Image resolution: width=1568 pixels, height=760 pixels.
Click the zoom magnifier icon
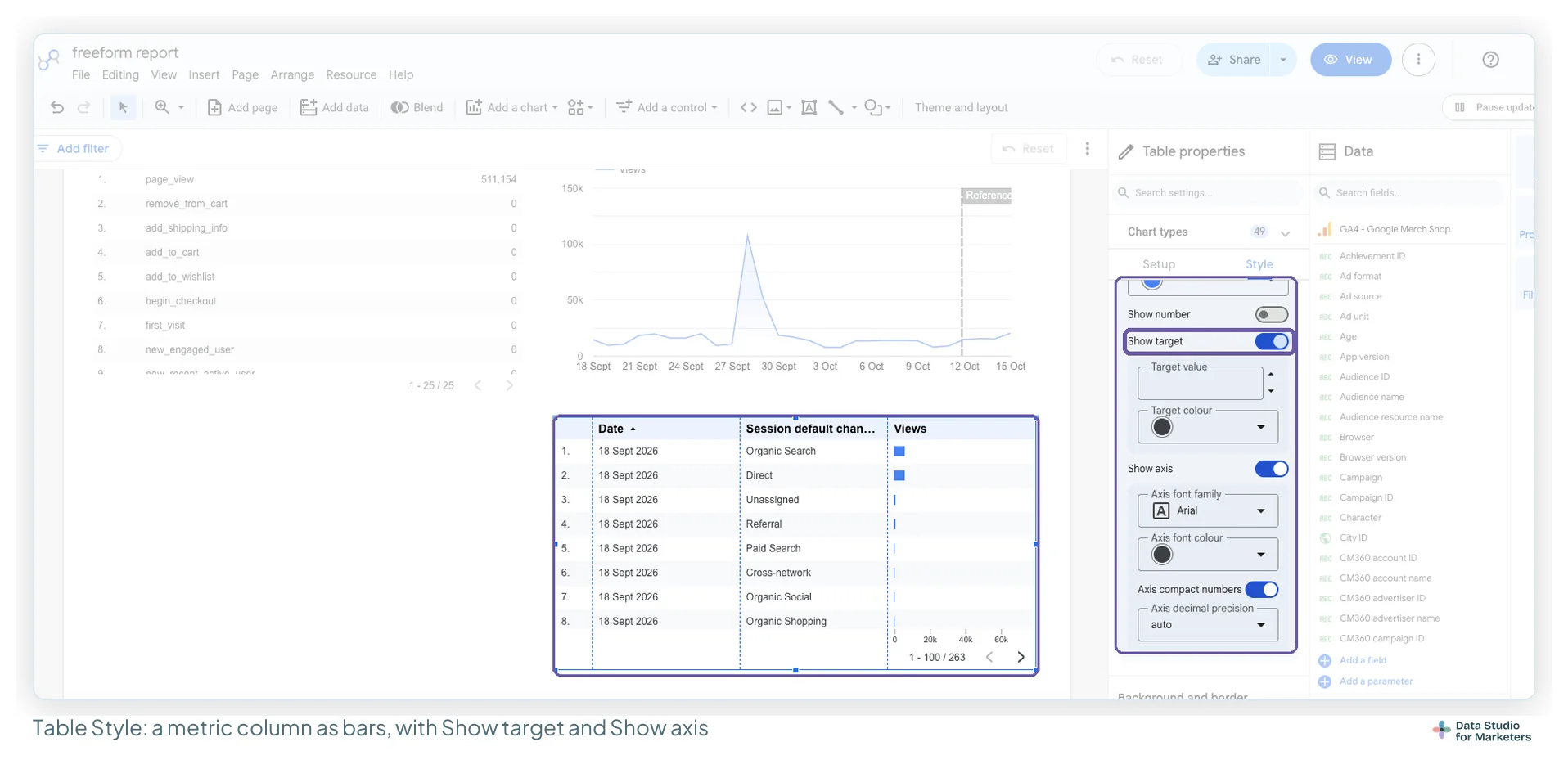click(162, 107)
